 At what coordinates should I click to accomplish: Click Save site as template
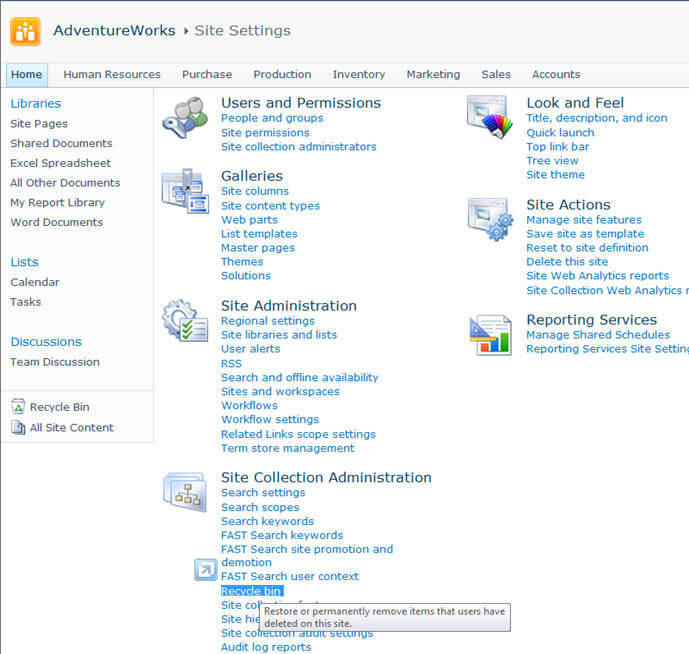coord(585,234)
